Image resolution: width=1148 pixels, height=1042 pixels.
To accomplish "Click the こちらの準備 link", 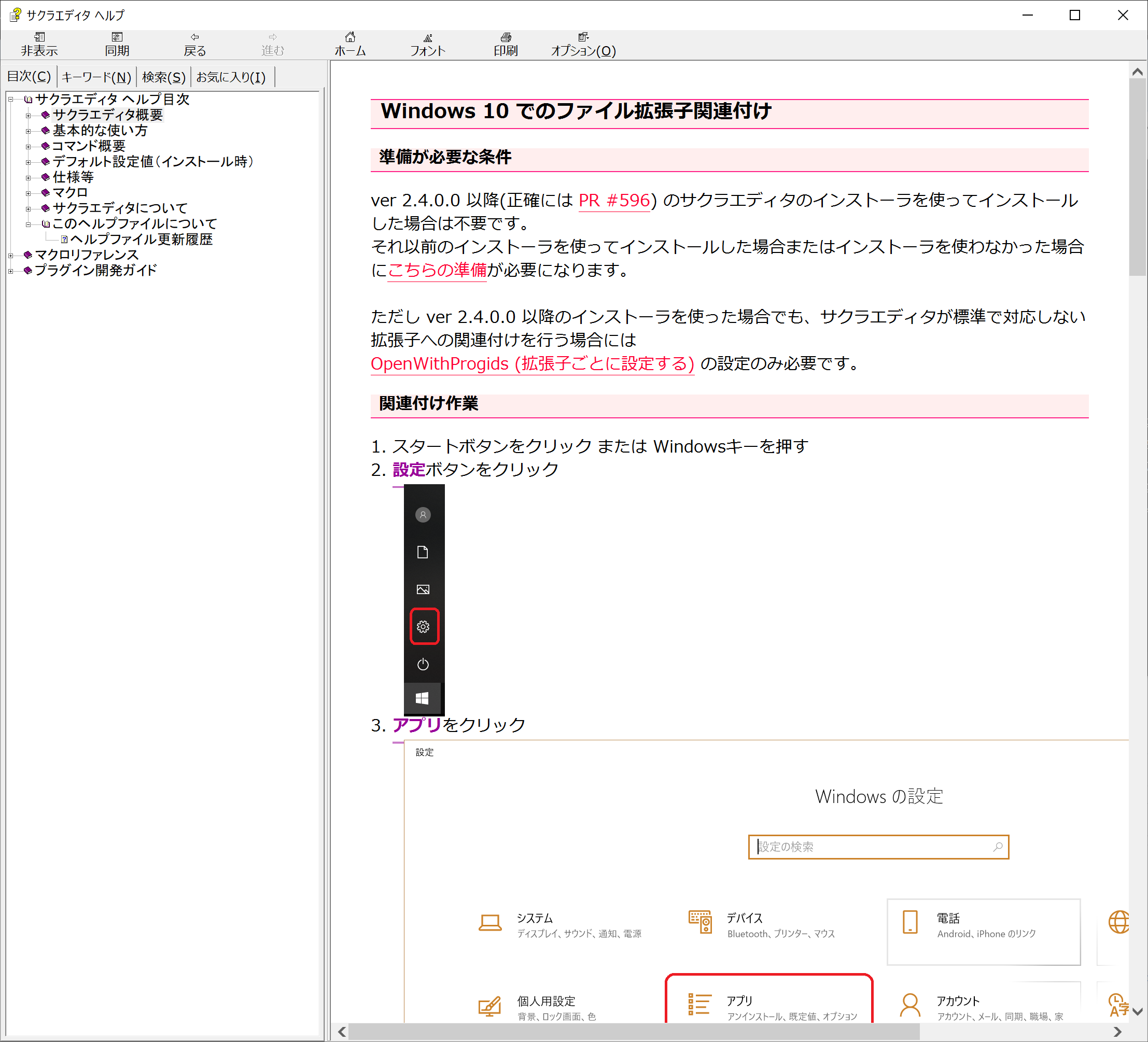I will click(x=436, y=271).
